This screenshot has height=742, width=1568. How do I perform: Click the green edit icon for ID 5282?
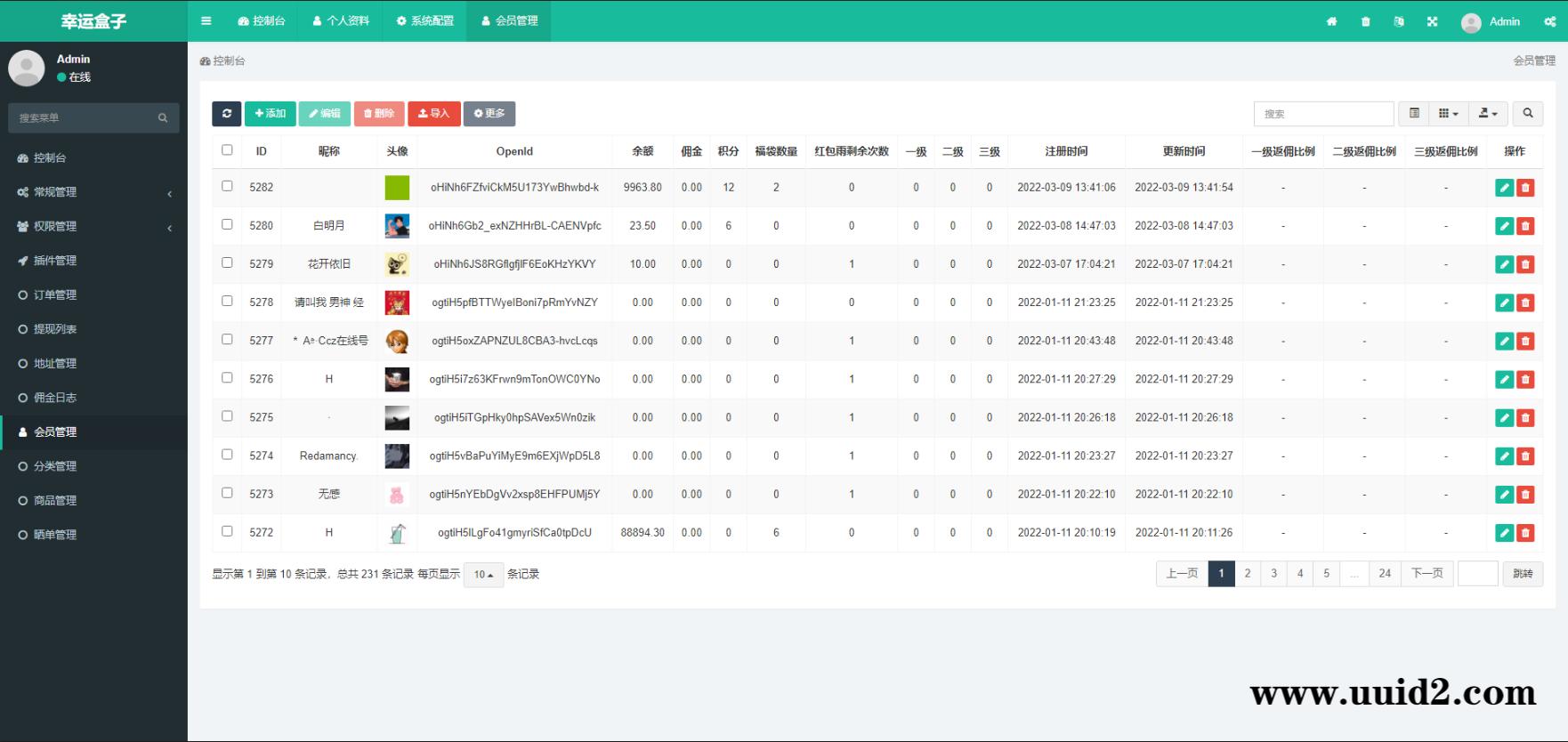click(x=1504, y=188)
